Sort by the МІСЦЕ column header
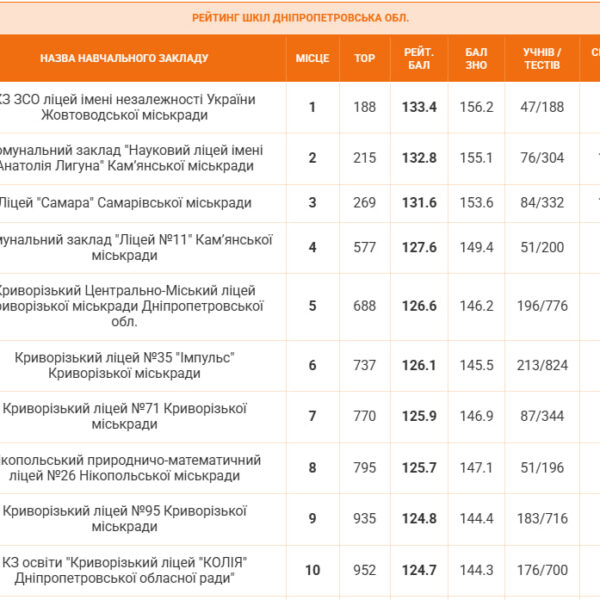 (312, 58)
